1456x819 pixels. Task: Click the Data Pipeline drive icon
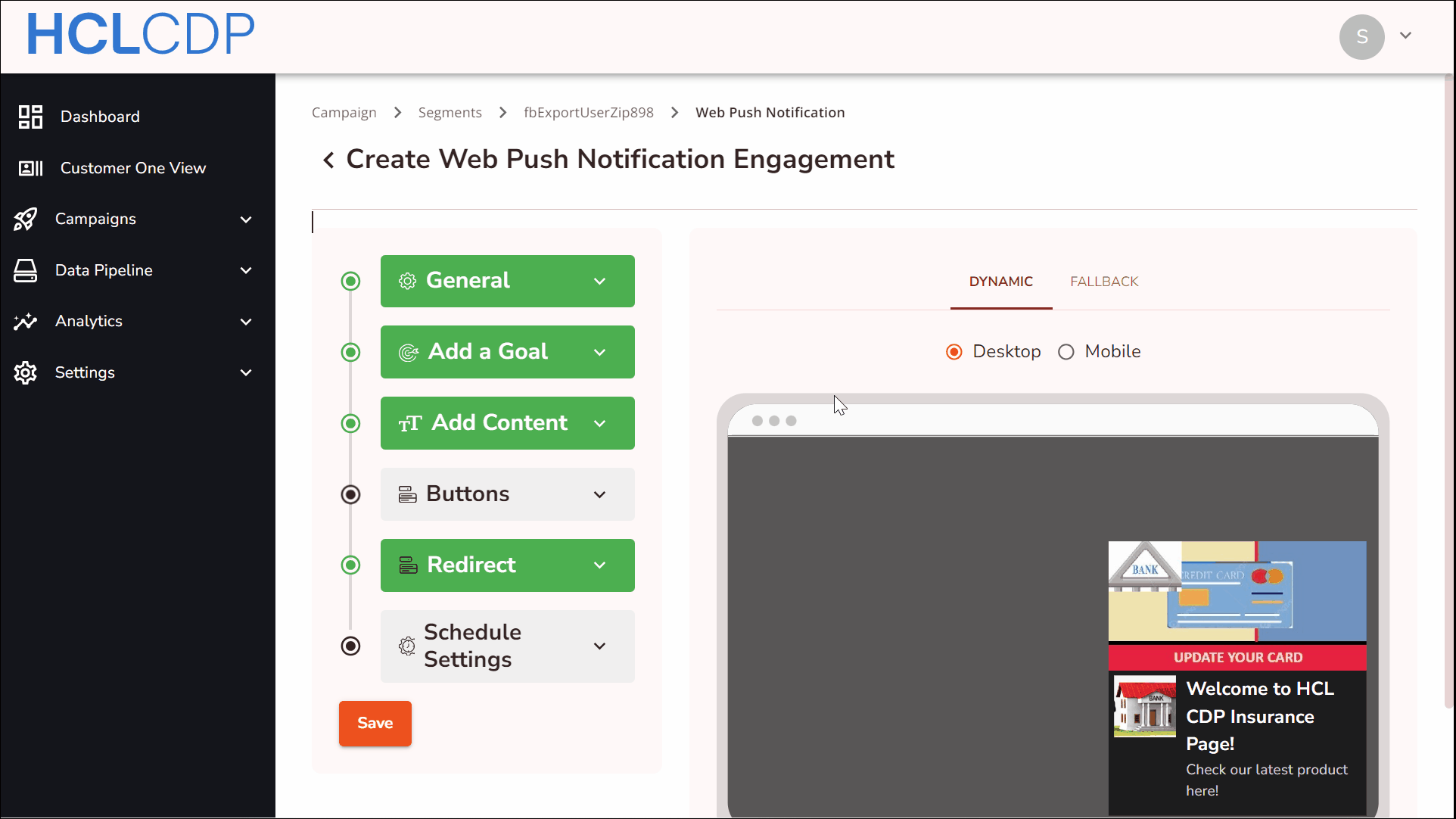pos(26,270)
